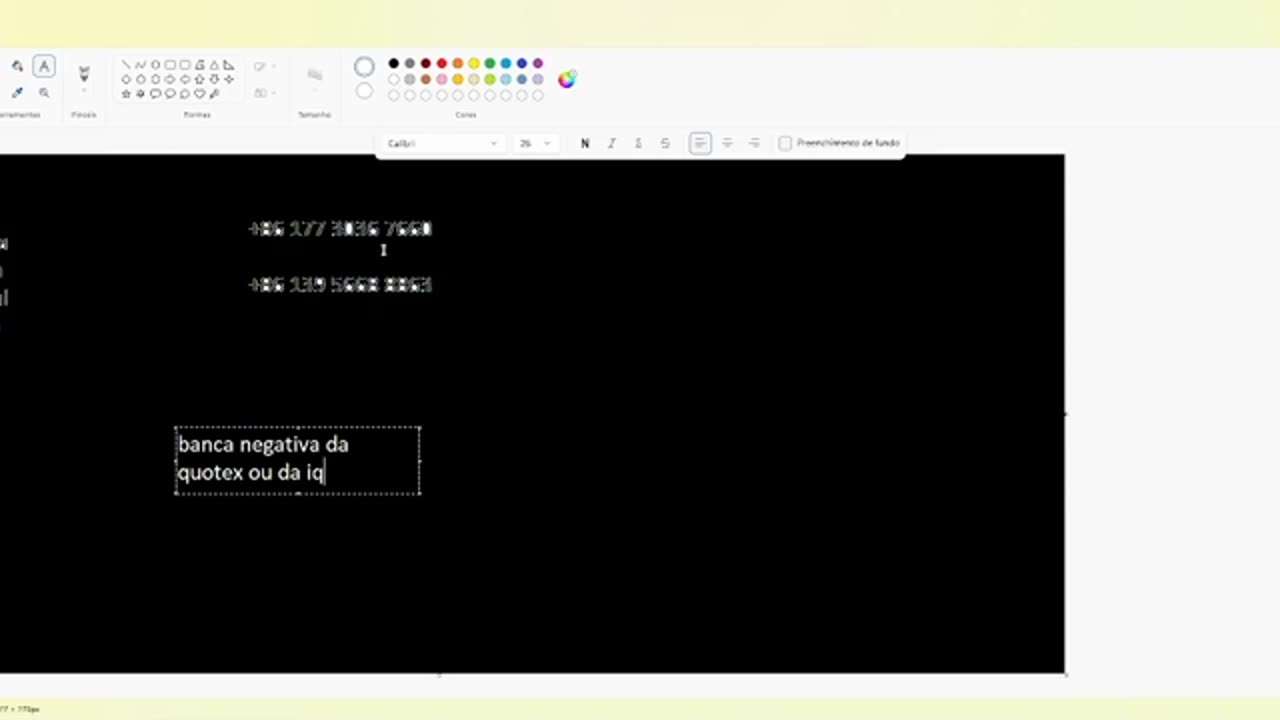Viewport: 1280px width, 720px height.
Task: Pick the red color swatch
Action: point(441,63)
